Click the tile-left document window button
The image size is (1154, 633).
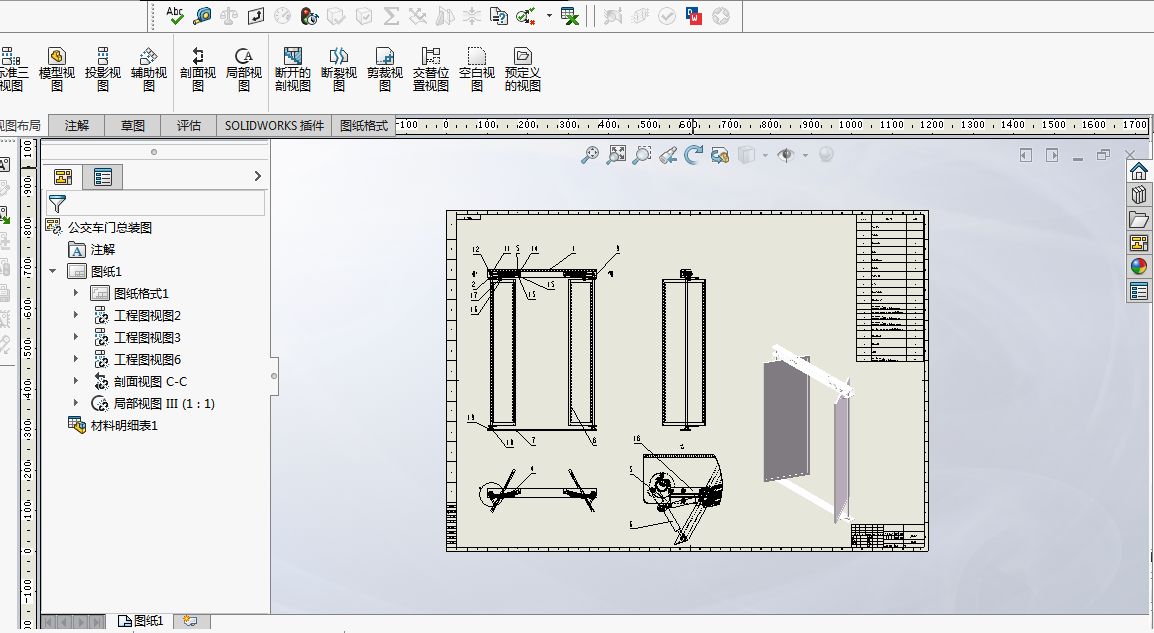tap(1025, 155)
